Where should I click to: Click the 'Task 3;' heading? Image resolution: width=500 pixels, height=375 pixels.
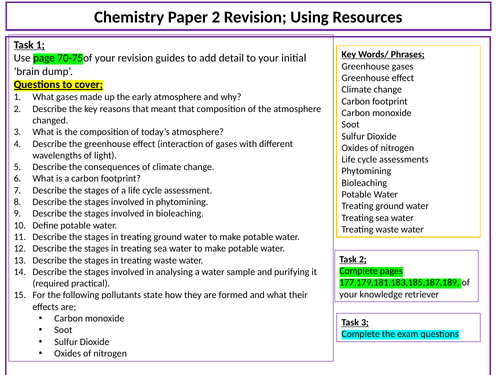[355, 322]
